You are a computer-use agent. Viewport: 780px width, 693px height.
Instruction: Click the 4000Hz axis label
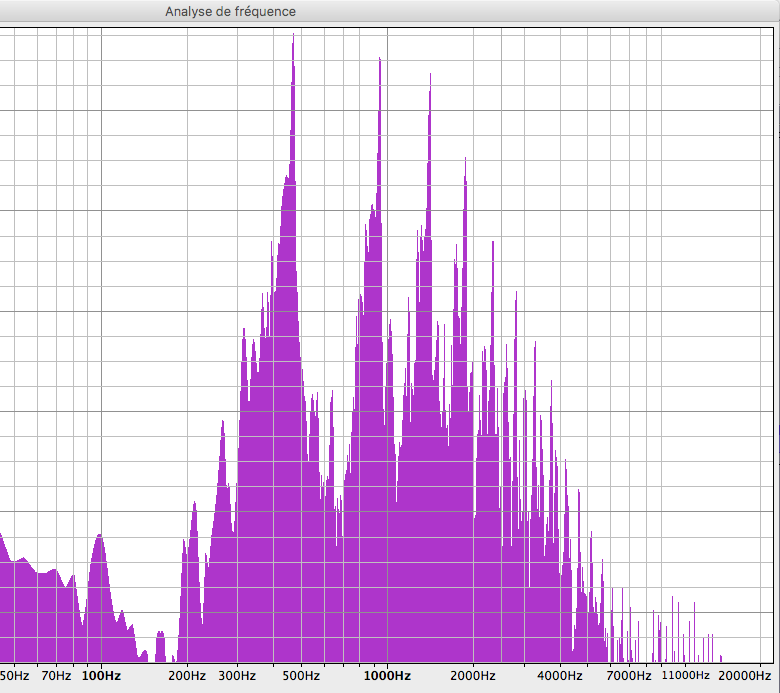click(x=560, y=676)
